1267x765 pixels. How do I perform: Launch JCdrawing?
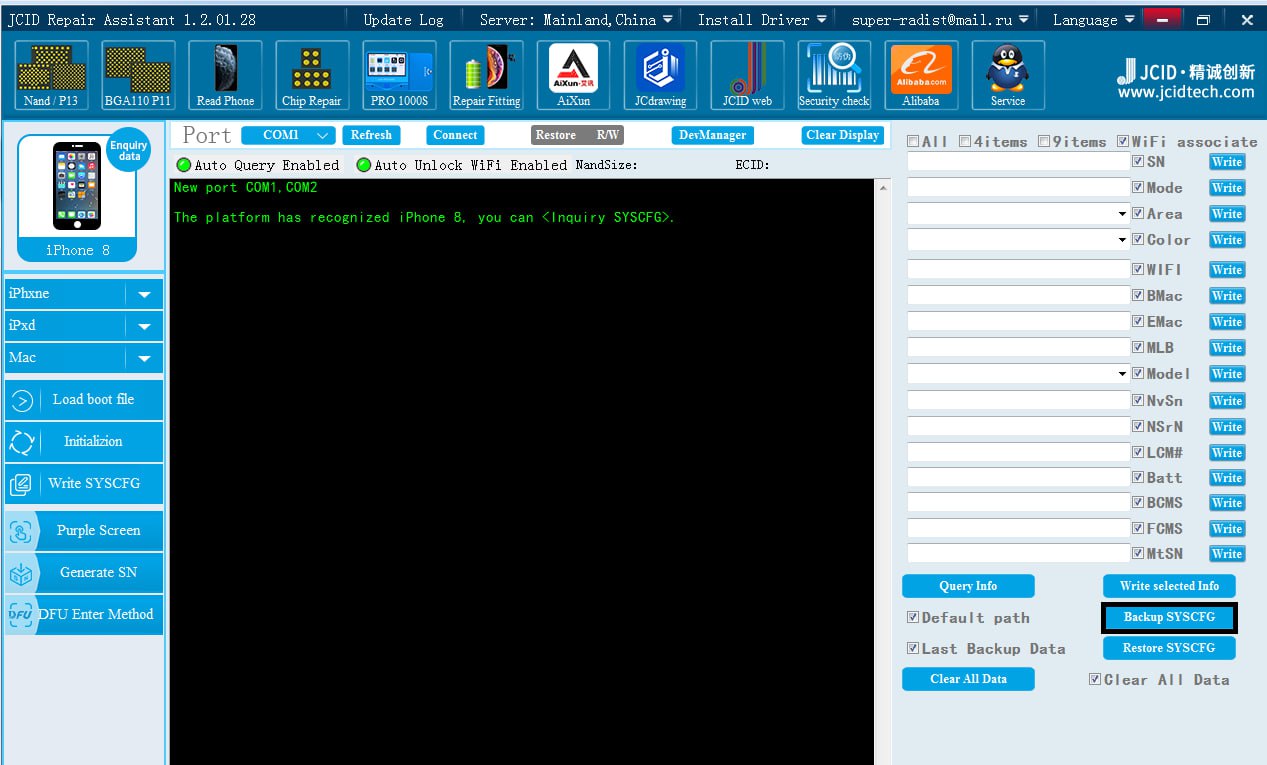(x=660, y=75)
